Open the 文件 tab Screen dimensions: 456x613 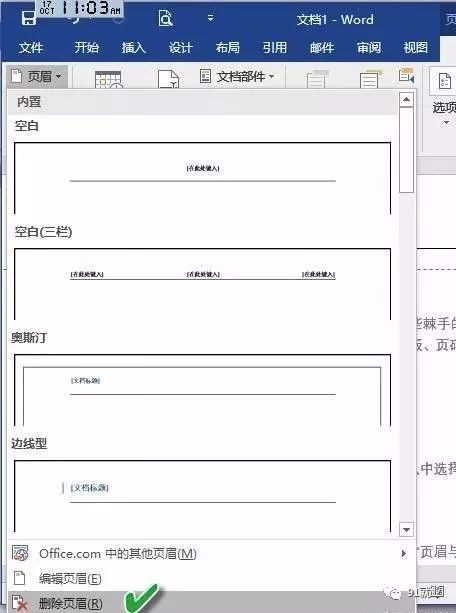tap(31, 48)
